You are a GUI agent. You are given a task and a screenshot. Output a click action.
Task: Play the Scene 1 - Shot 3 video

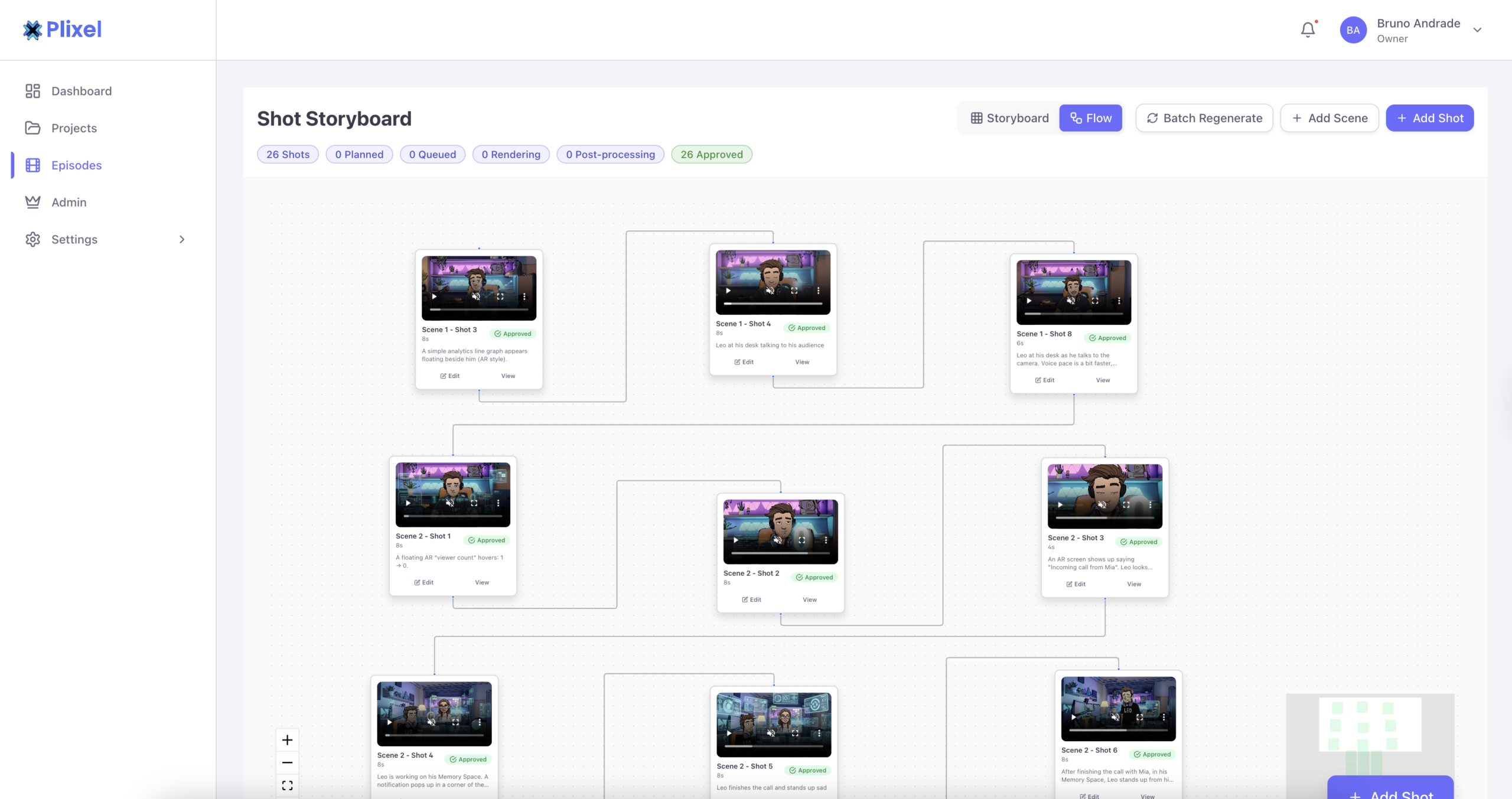(434, 296)
